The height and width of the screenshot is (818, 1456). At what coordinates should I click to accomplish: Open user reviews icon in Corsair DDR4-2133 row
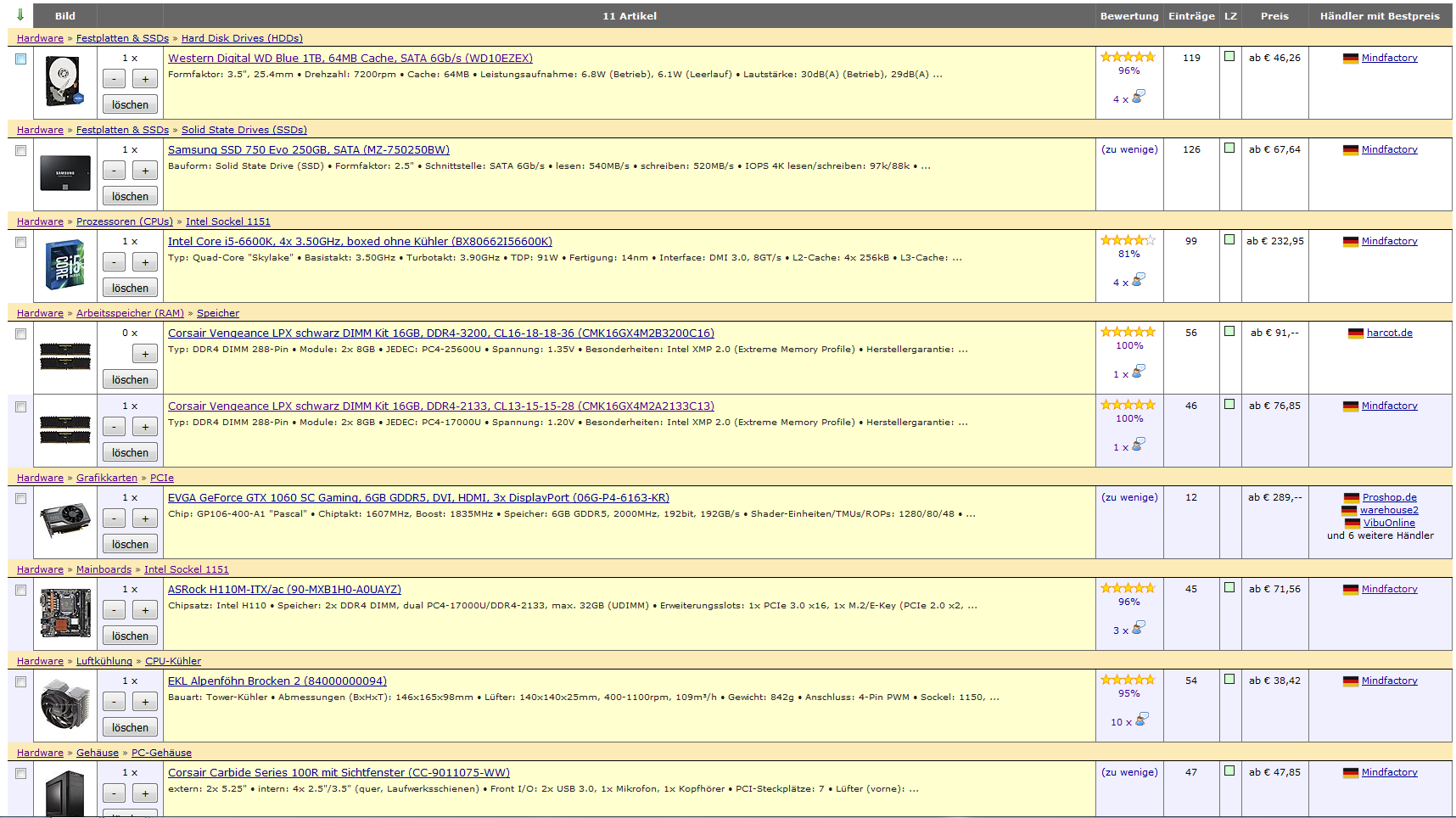point(1139,445)
